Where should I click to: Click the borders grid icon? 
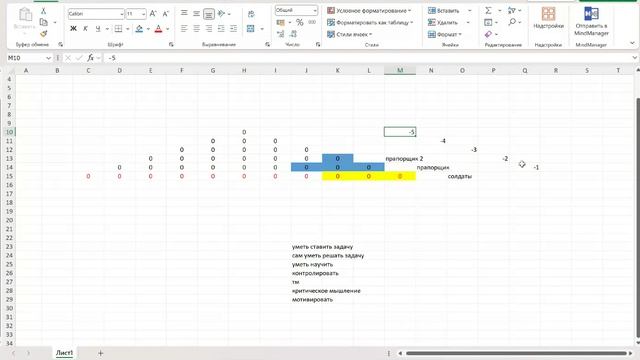(118, 29)
